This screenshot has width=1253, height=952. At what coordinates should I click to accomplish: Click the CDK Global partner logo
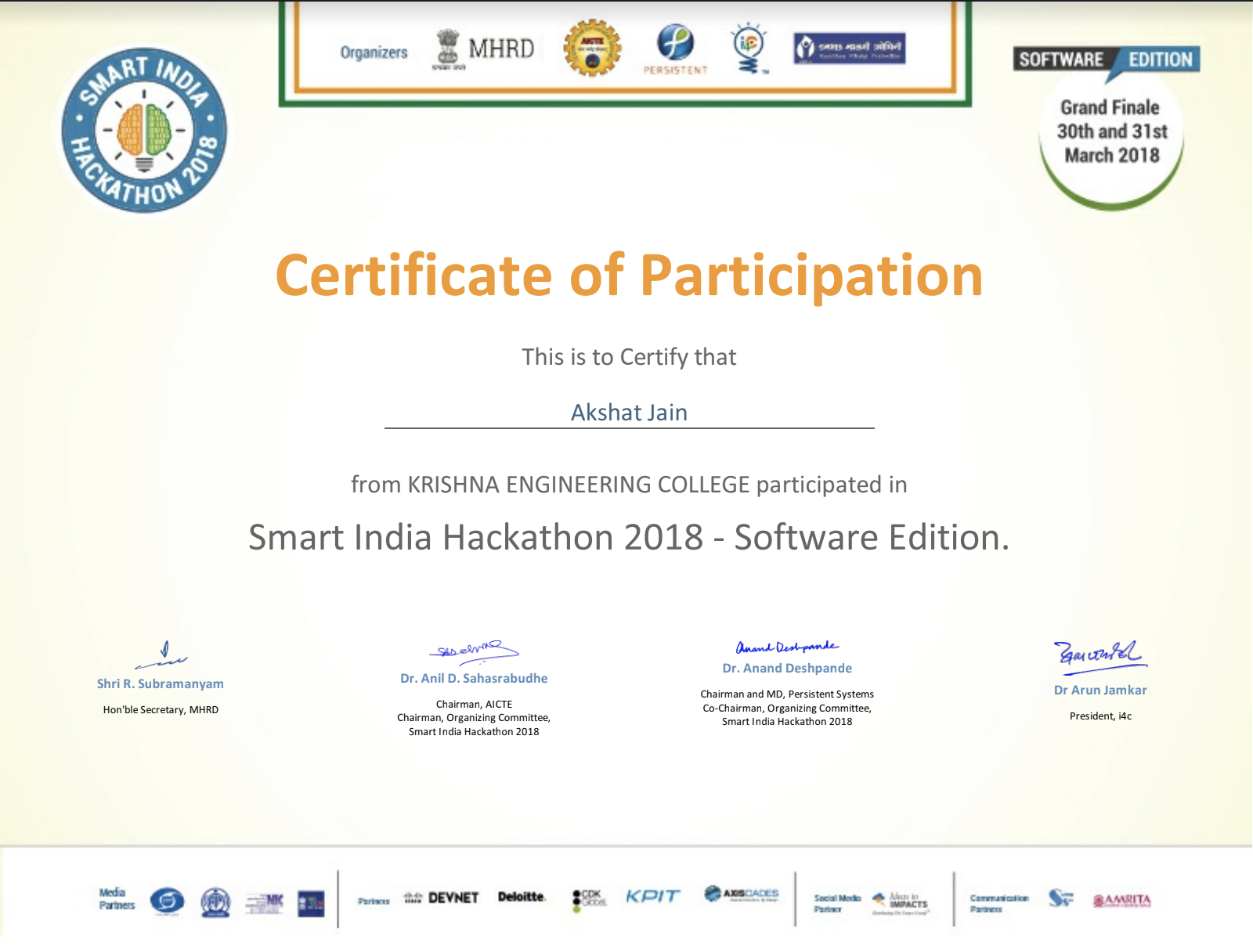pyautogui.click(x=589, y=900)
